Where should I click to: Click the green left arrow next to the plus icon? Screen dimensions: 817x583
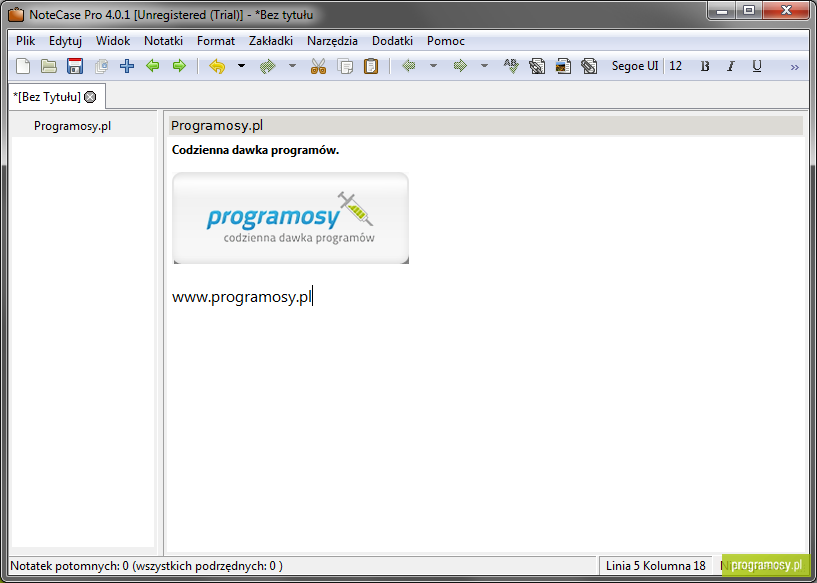coord(153,66)
